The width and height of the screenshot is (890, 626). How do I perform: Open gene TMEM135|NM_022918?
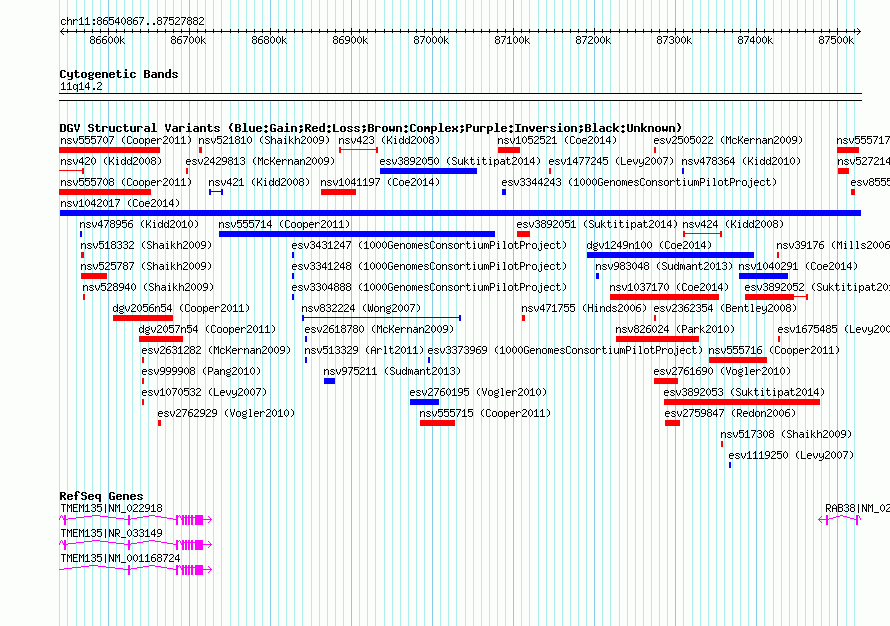111,509
